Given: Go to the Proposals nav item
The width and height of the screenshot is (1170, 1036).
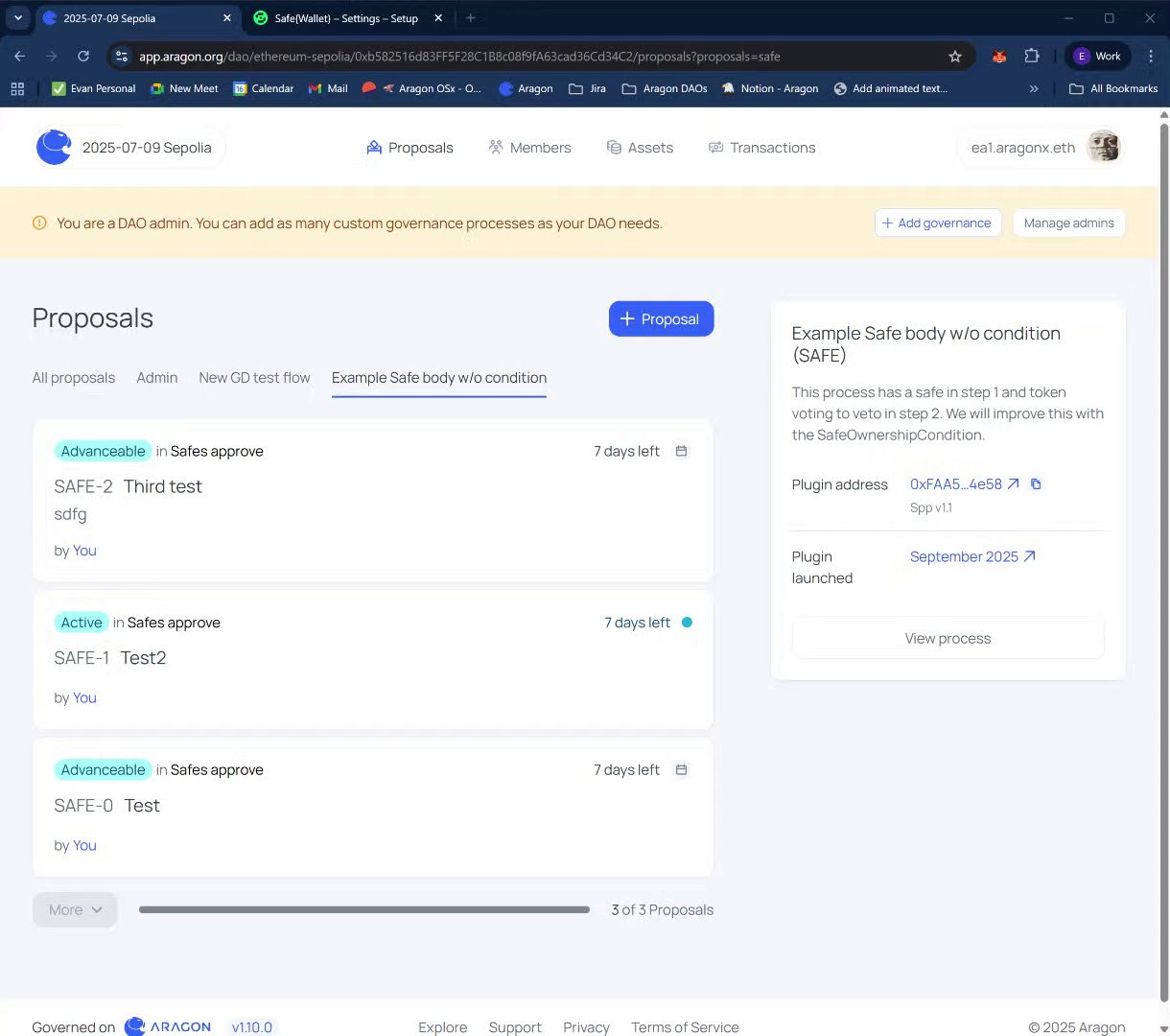Looking at the screenshot, I should [x=409, y=148].
